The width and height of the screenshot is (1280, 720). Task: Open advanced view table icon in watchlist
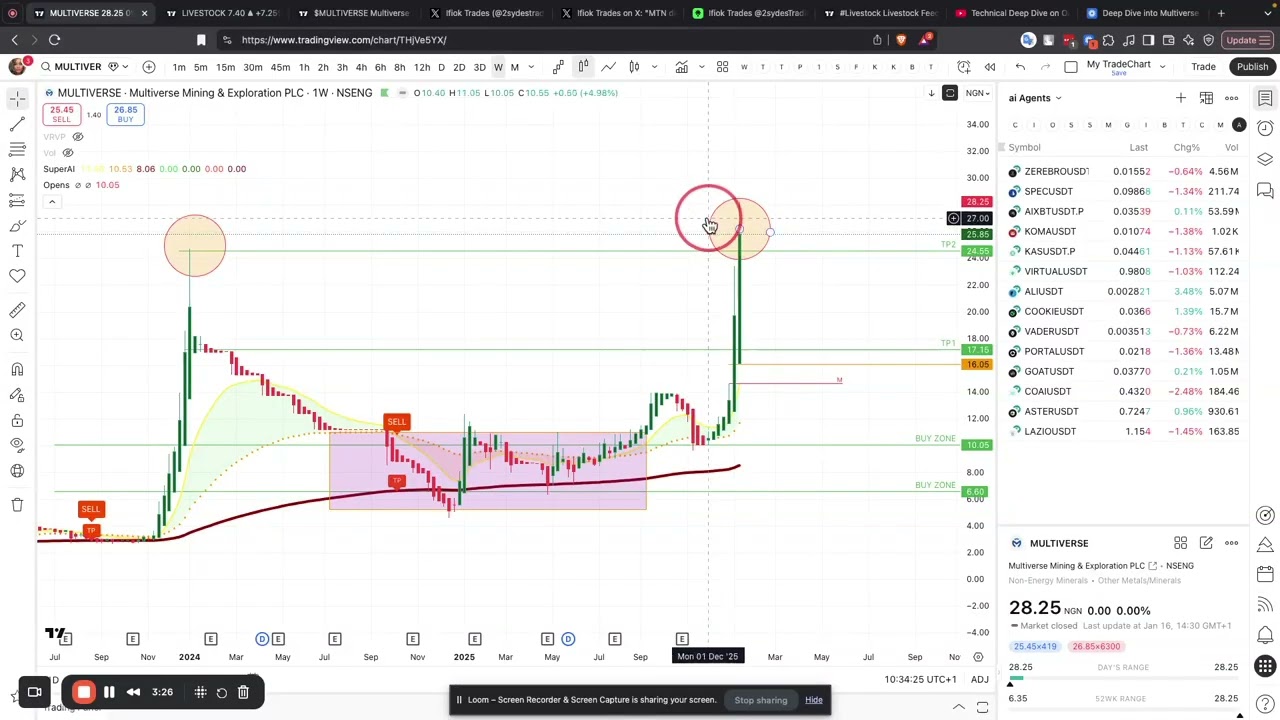[1206, 98]
